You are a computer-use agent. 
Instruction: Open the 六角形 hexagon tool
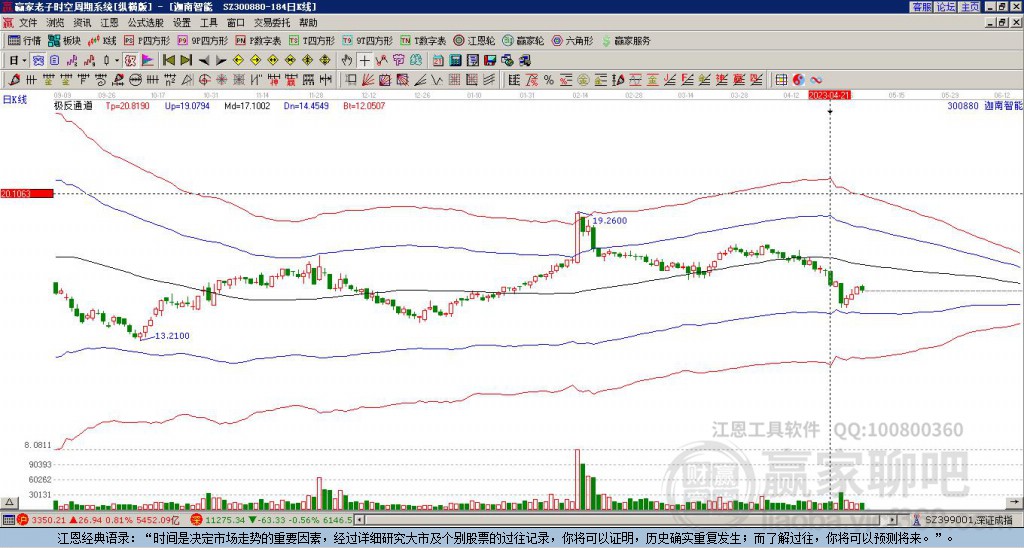click(x=573, y=40)
